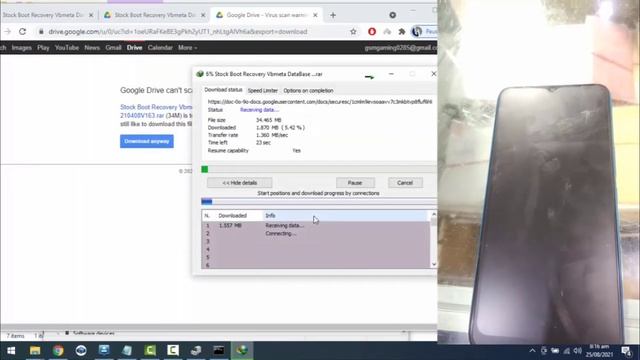Screen dimensions: 640x360
Task: Open the blue round app on taskbar
Action: point(81,351)
